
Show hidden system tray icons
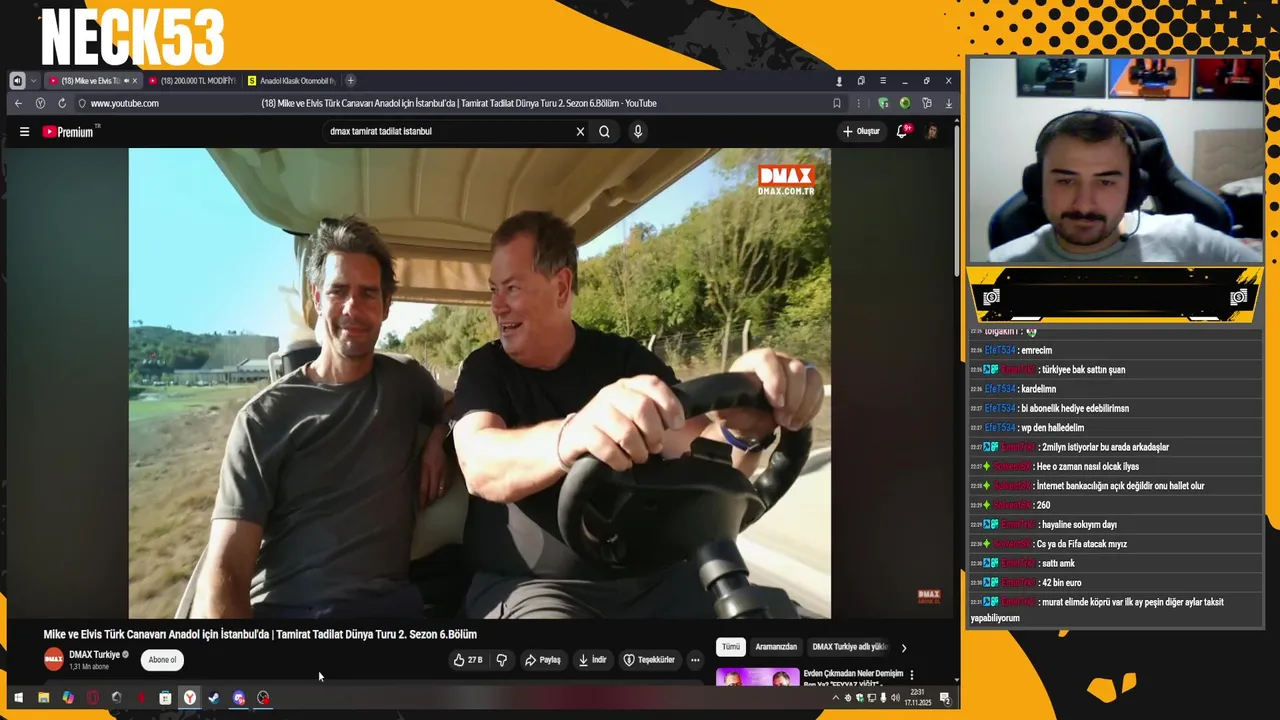[835, 698]
